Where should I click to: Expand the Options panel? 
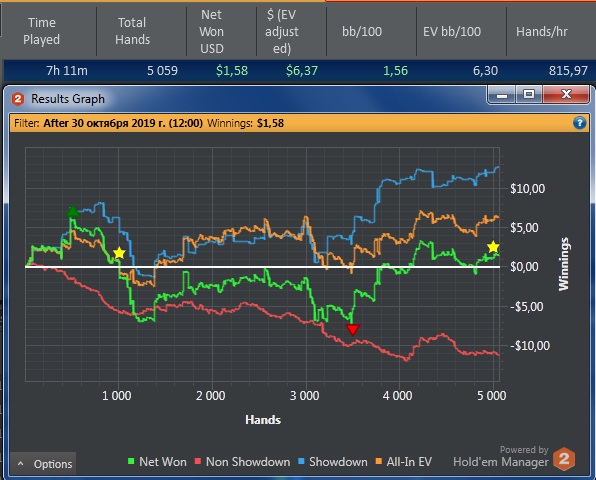point(43,464)
